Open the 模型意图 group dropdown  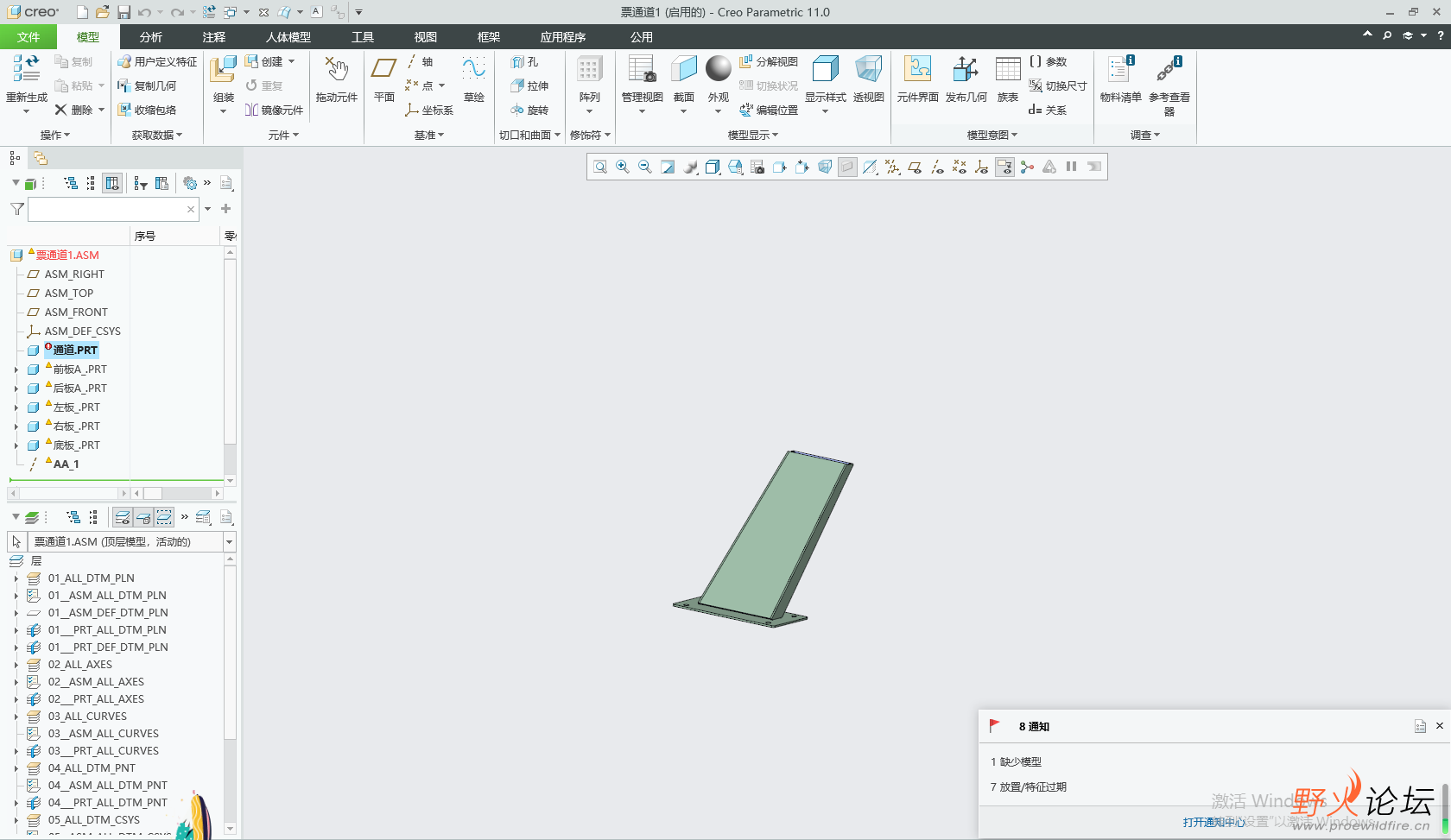point(992,135)
